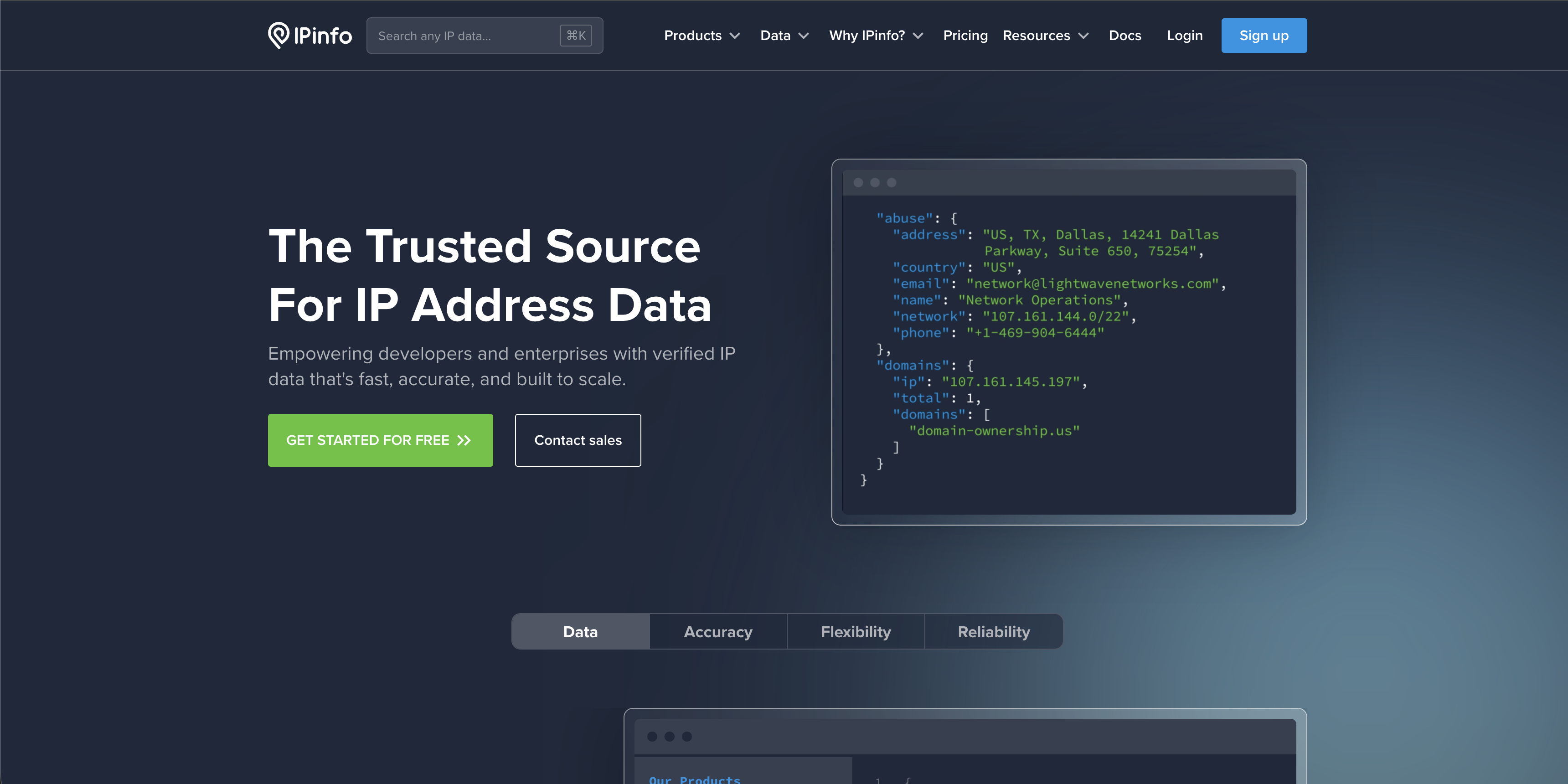Click the Contact sales button

(x=577, y=440)
